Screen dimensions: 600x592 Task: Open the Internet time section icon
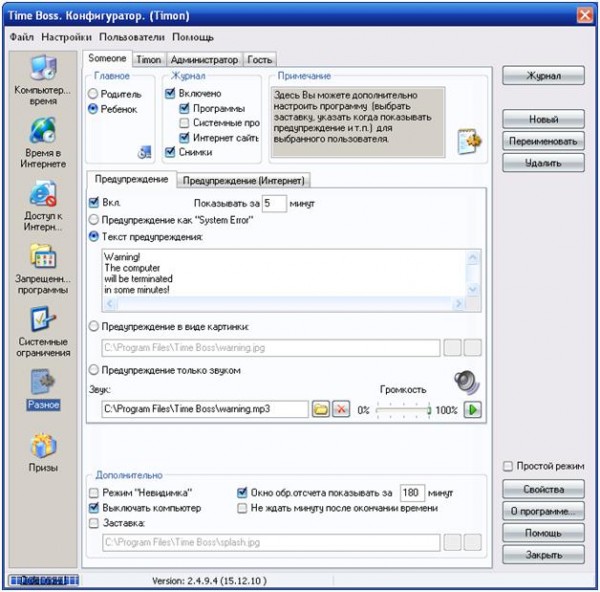pos(43,131)
